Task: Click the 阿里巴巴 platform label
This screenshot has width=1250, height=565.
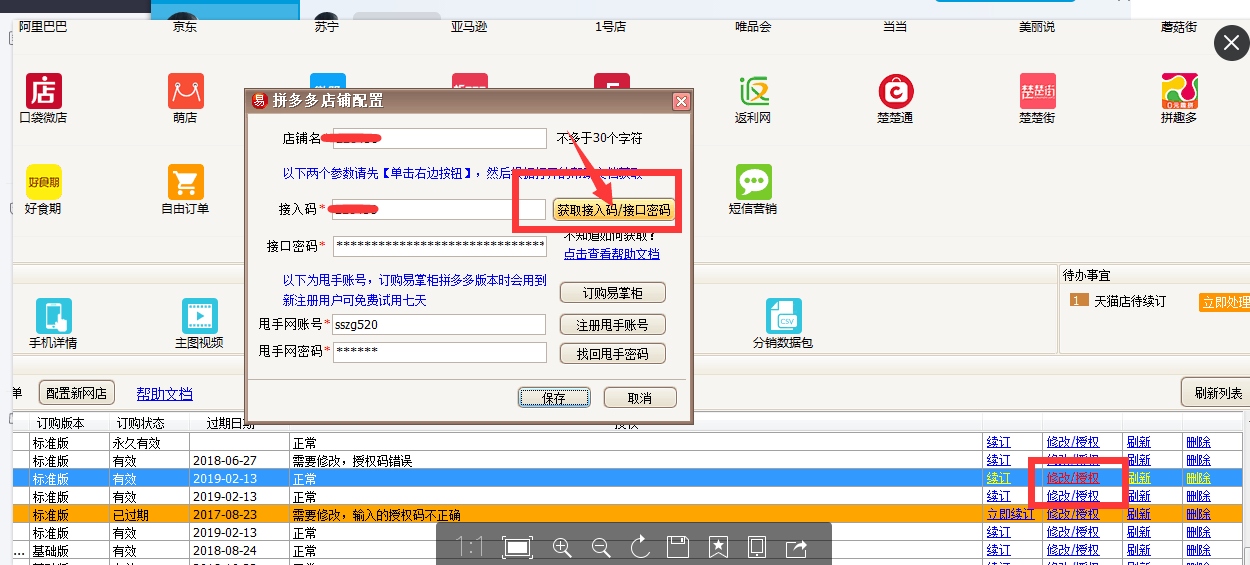Action: pos(43,27)
